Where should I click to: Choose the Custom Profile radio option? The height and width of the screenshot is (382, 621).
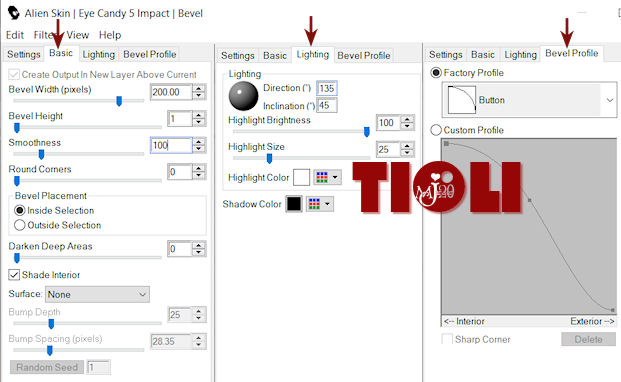click(x=436, y=130)
